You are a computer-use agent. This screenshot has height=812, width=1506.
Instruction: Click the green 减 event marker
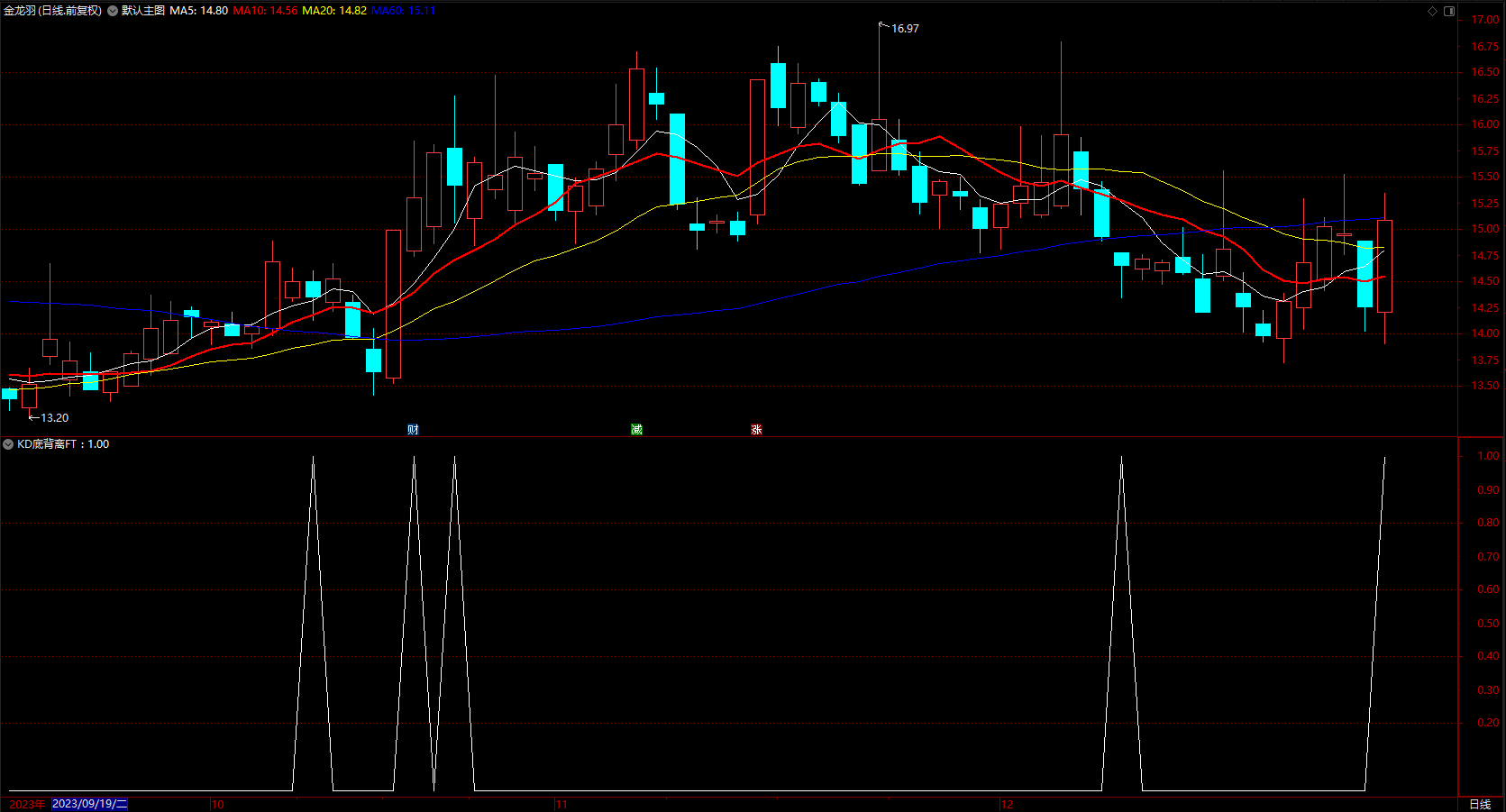(x=636, y=430)
